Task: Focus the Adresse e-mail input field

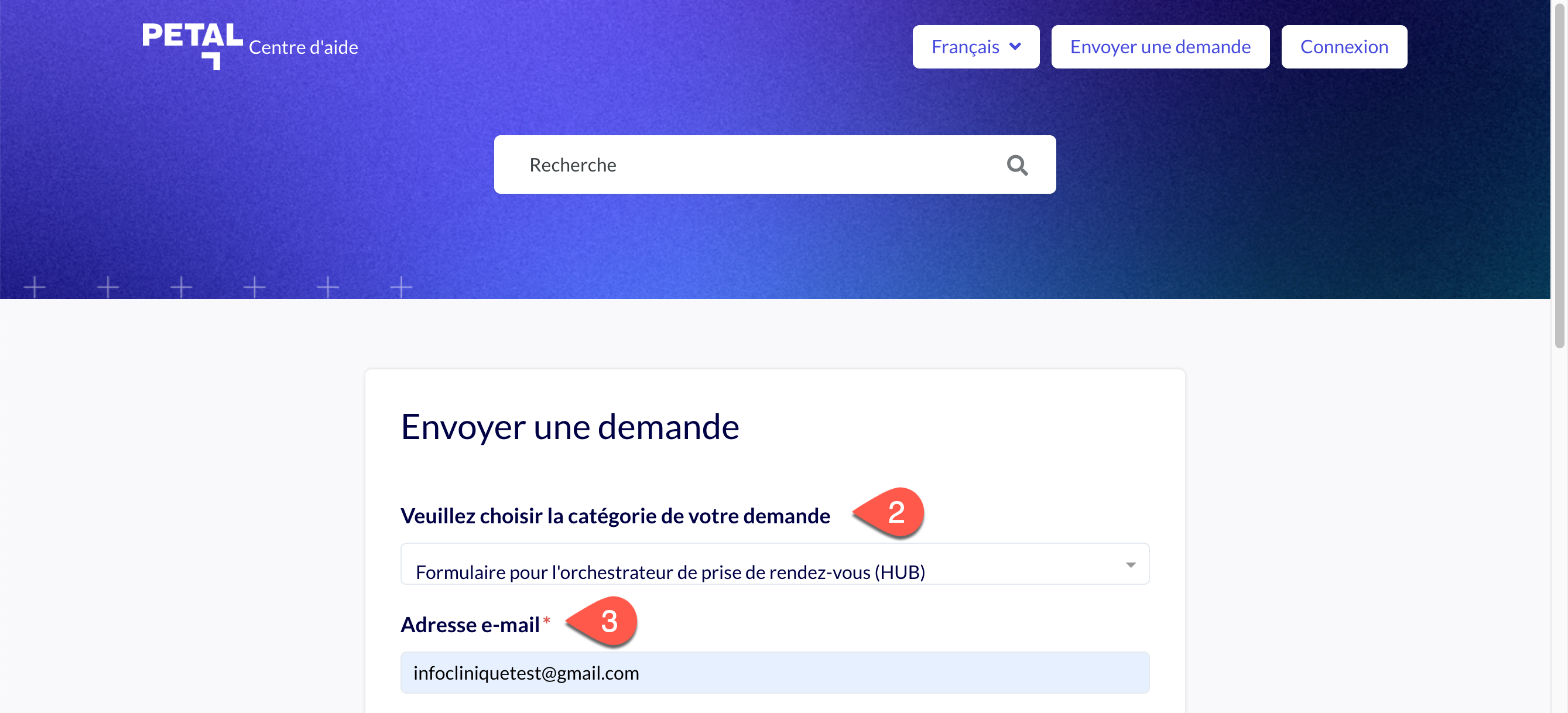Action: (x=773, y=672)
